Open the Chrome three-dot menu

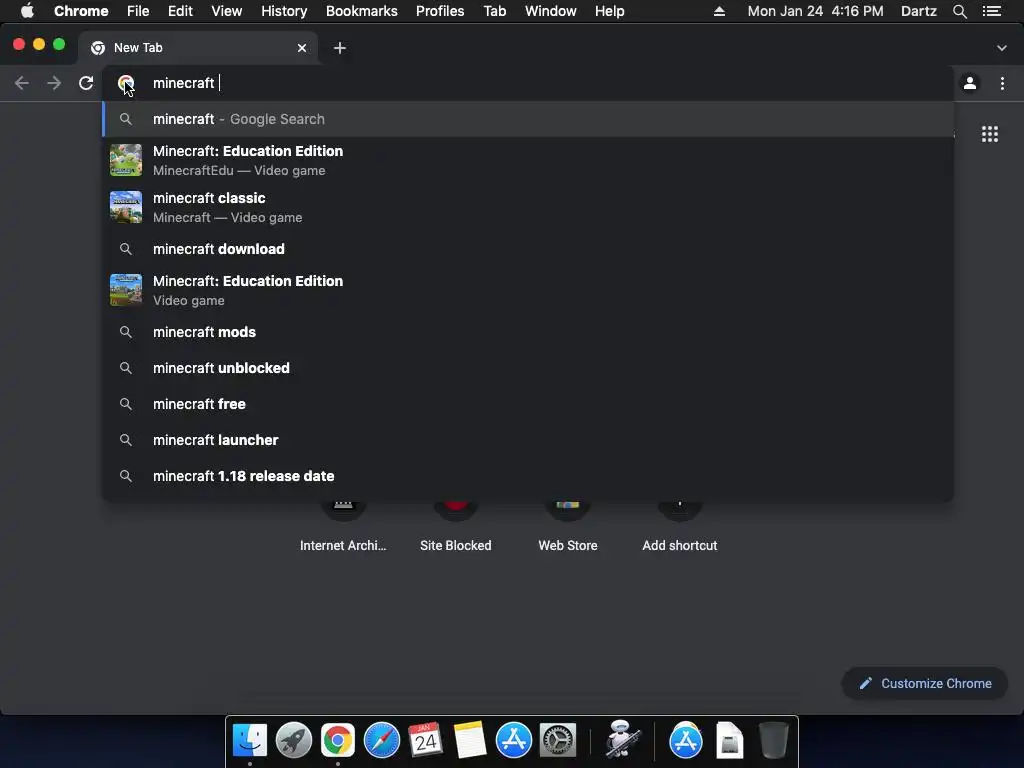coord(1002,83)
